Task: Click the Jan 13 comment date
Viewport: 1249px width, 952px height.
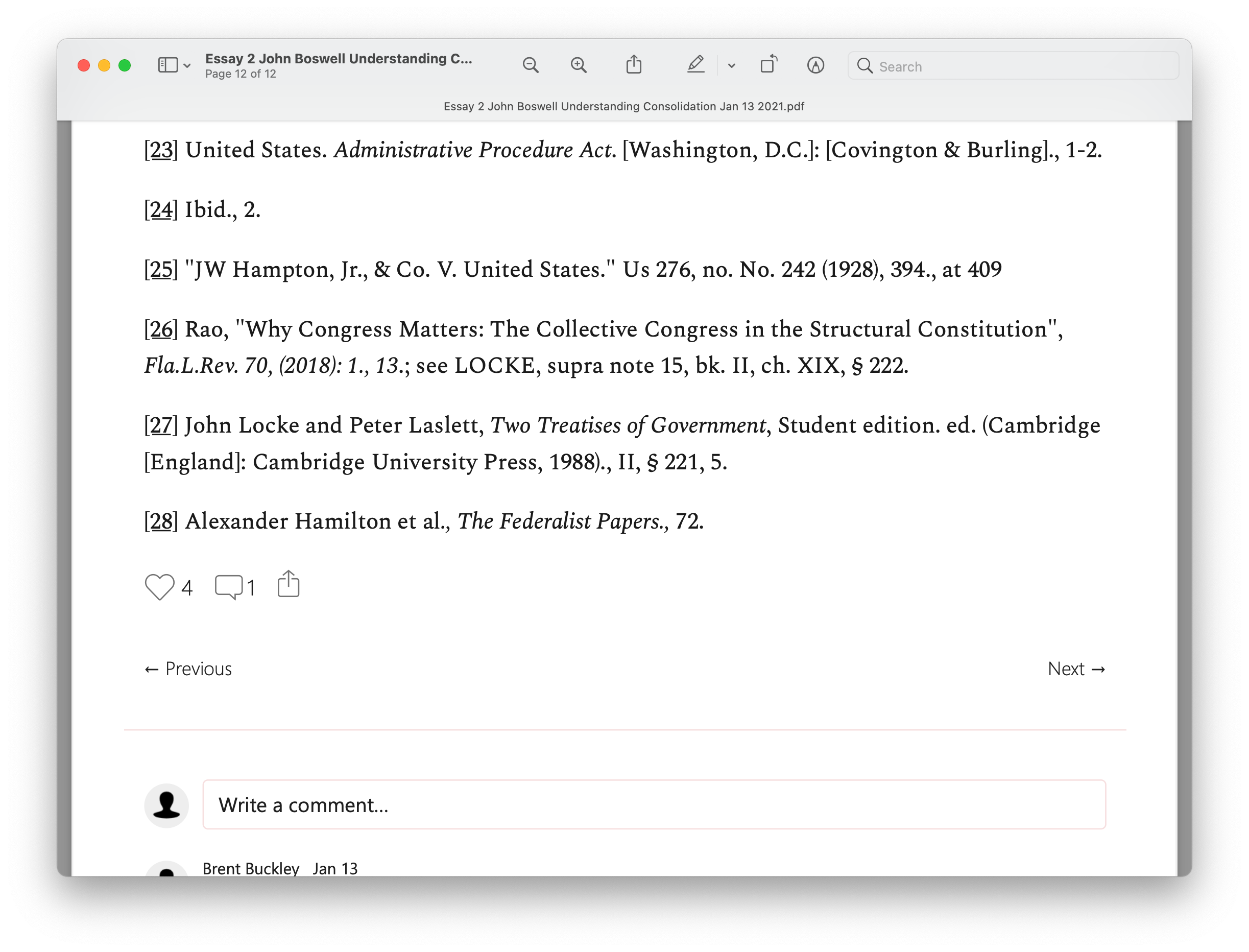Action: coord(335,869)
